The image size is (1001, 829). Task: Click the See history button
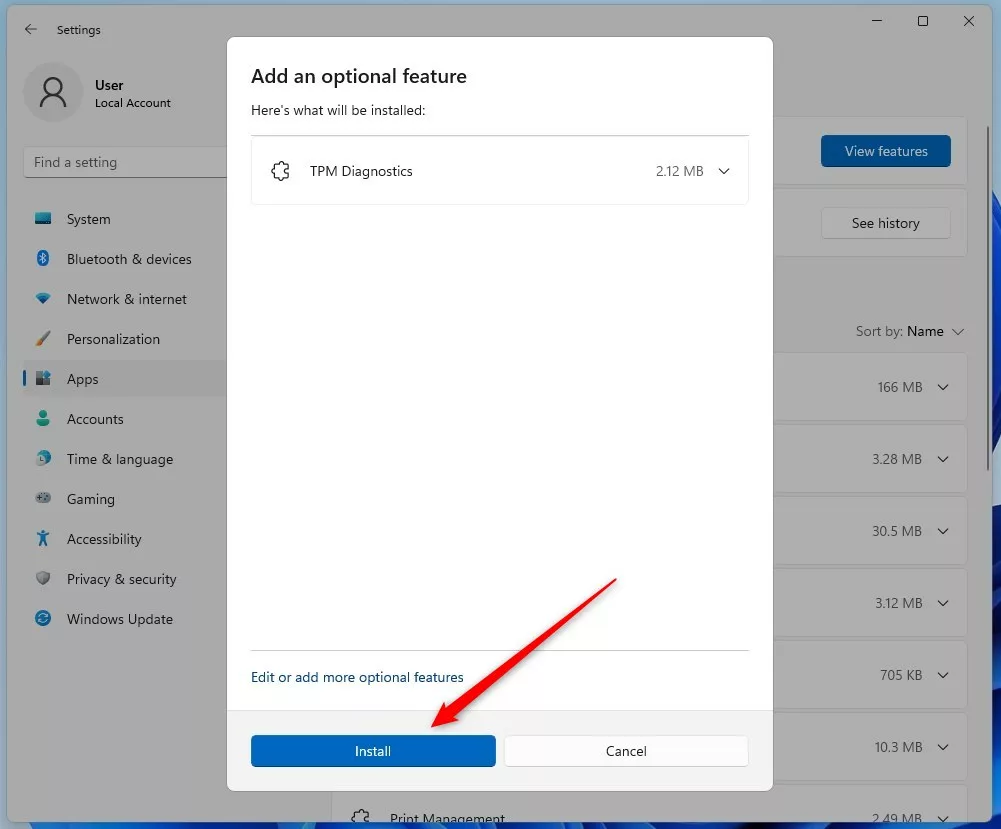(885, 223)
